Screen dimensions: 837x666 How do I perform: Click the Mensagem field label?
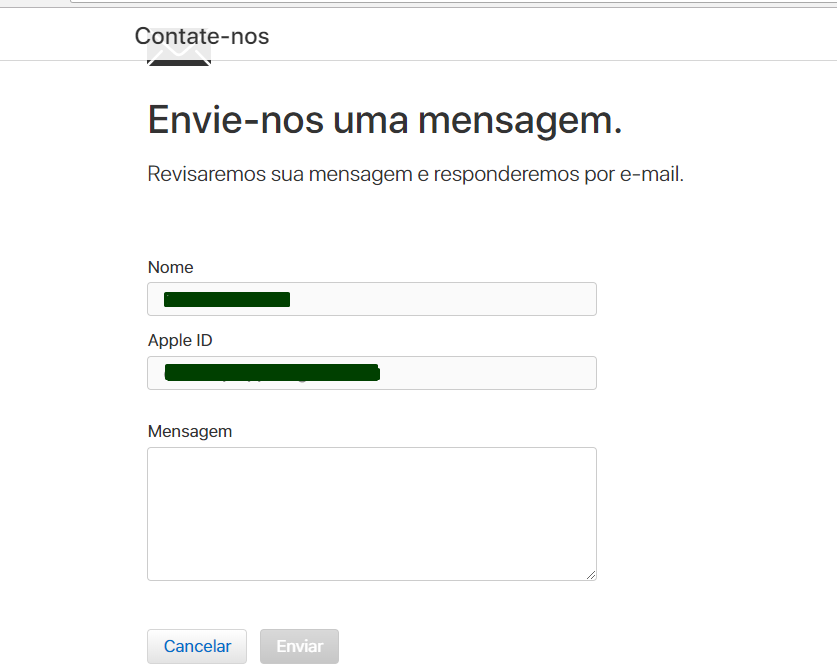pyautogui.click(x=189, y=431)
